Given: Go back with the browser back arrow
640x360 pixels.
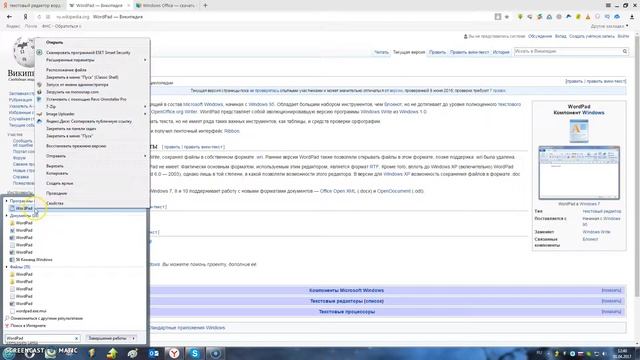Looking at the screenshot, I should pyautogui.click(x=9, y=17).
